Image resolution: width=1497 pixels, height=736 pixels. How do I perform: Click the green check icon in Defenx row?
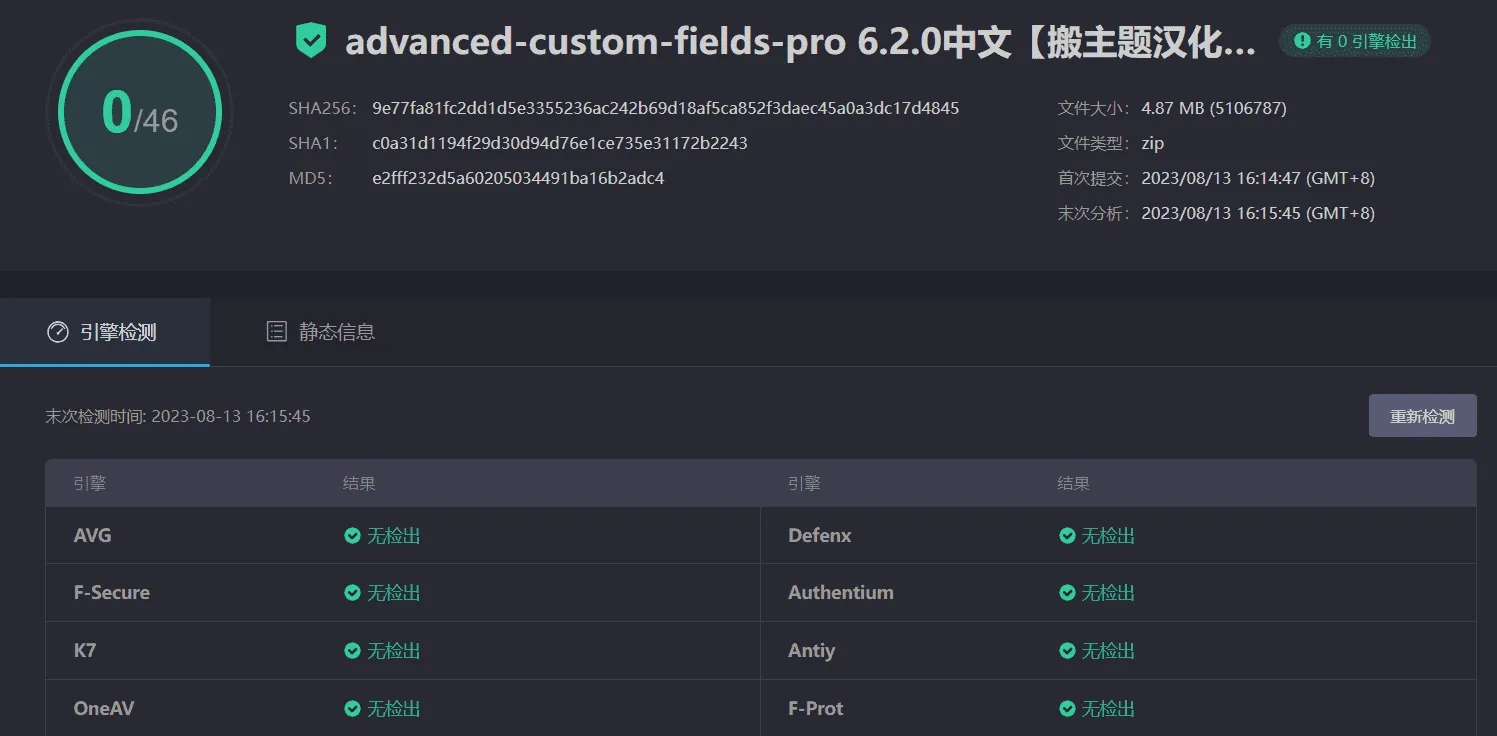point(1067,536)
